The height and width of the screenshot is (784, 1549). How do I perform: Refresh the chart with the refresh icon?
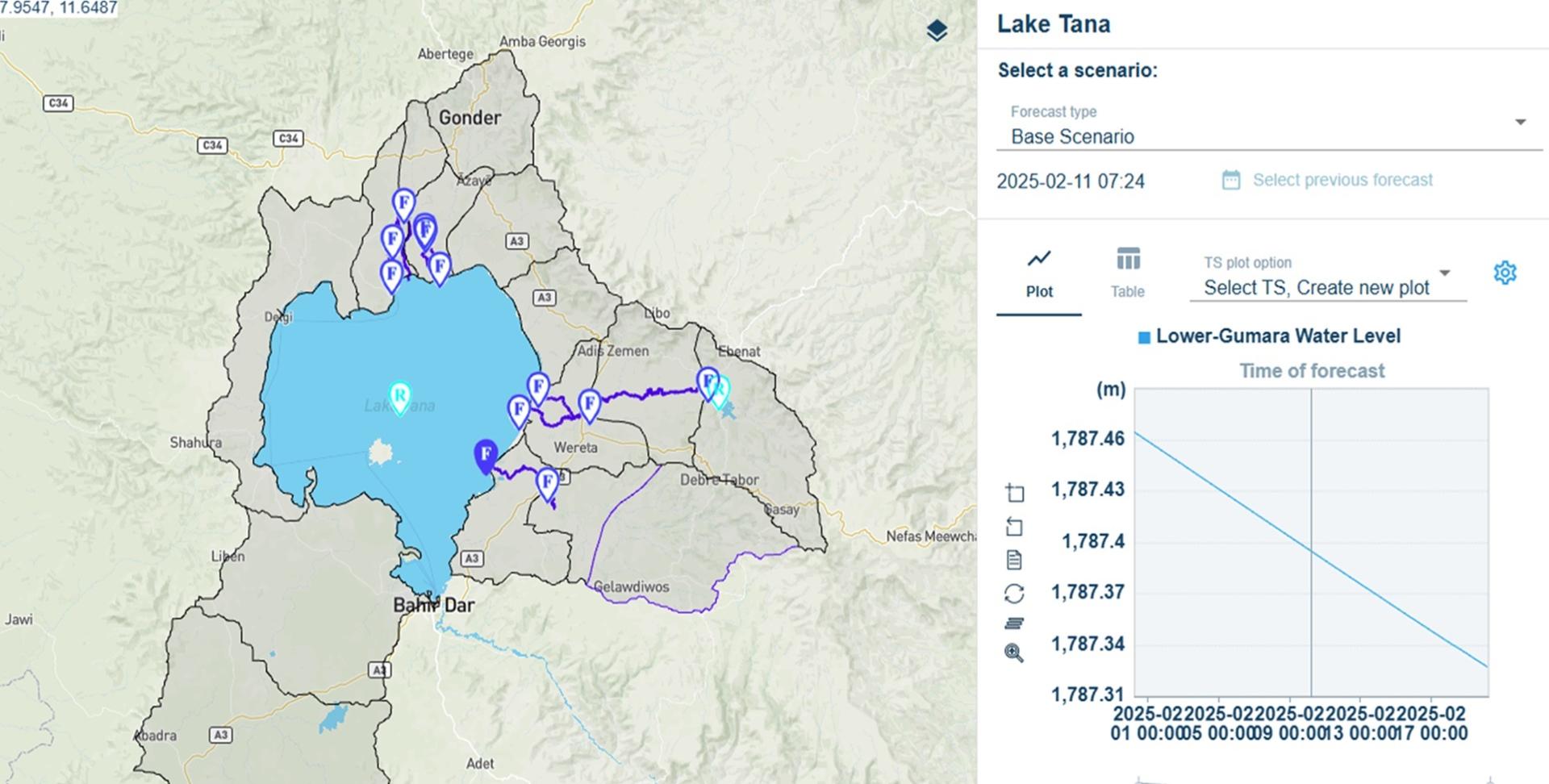point(1015,593)
